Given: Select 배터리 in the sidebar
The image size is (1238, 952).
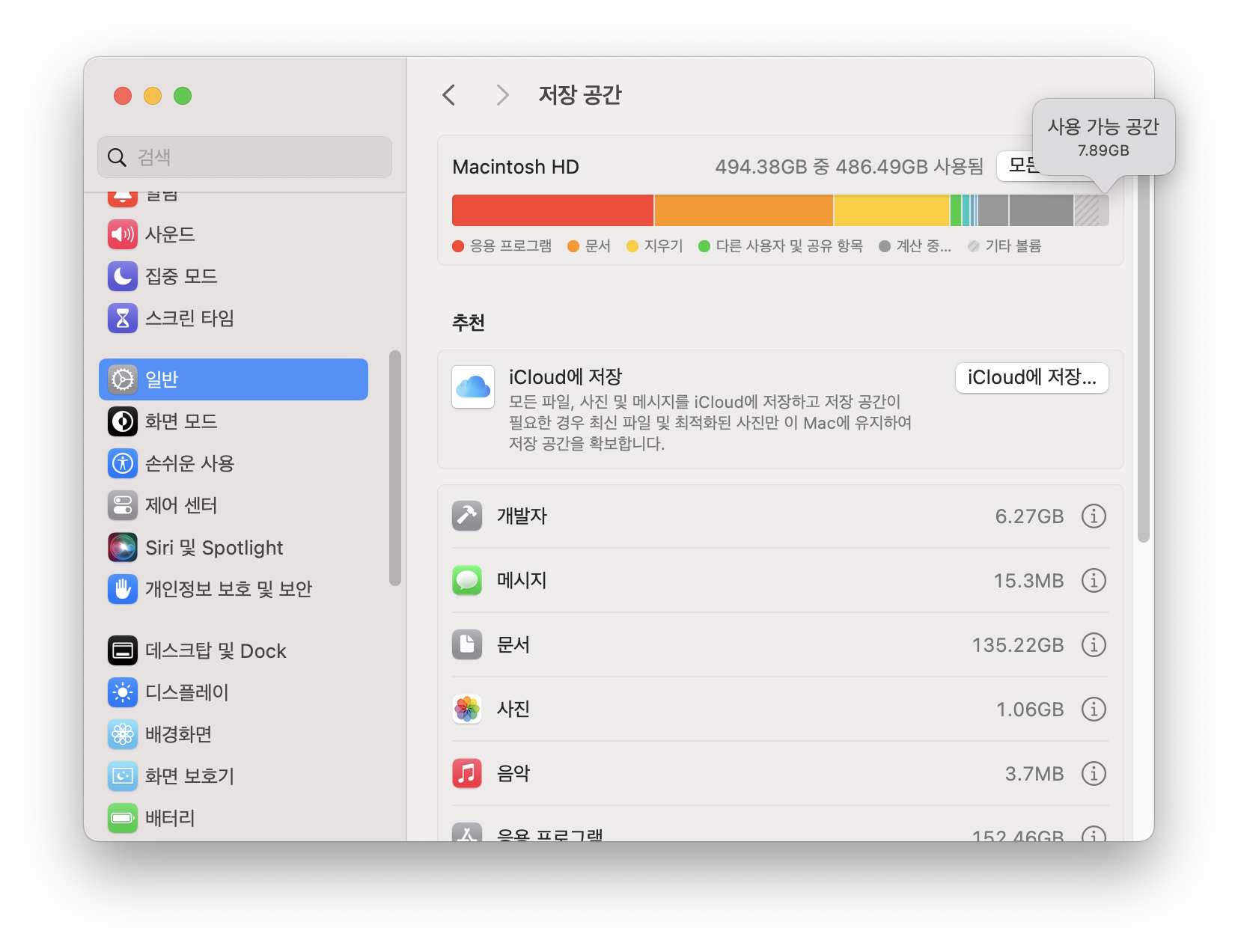Looking at the screenshot, I should 234,818.
